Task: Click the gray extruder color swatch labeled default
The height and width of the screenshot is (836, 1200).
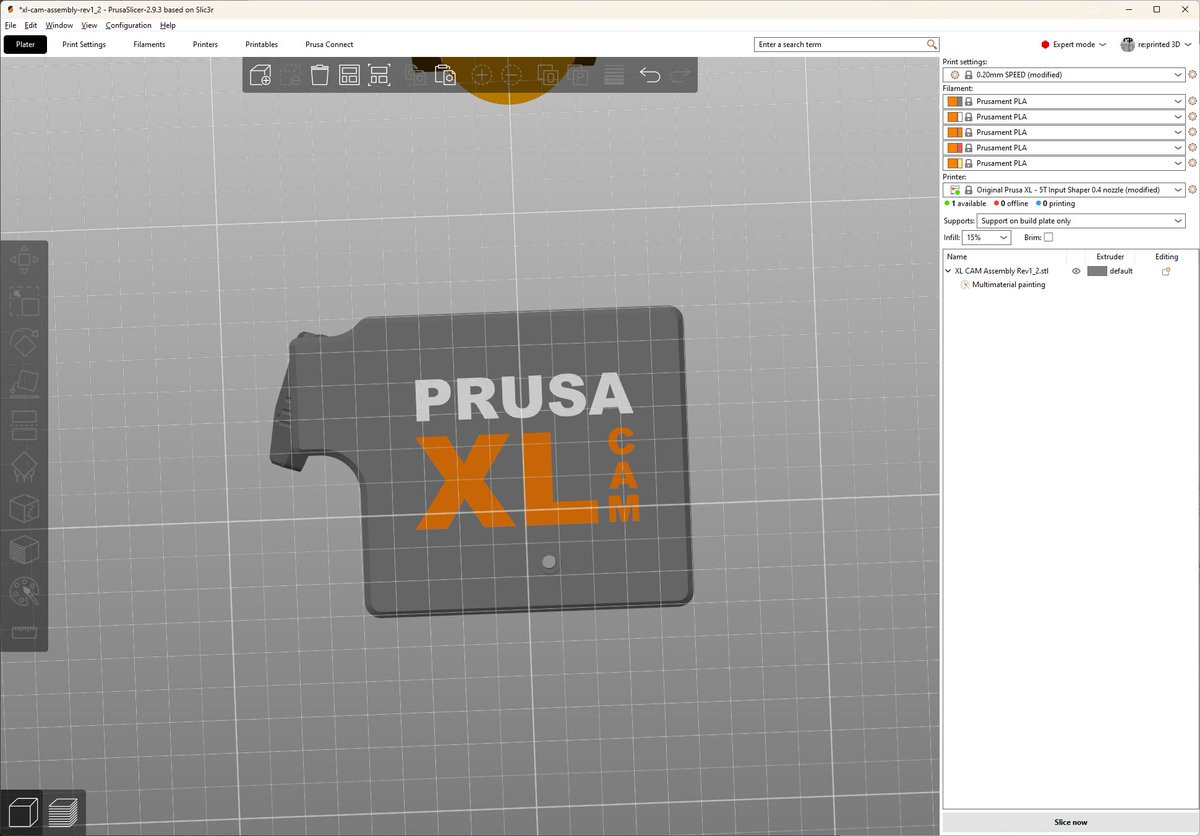Action: (x=1097, y=271)
